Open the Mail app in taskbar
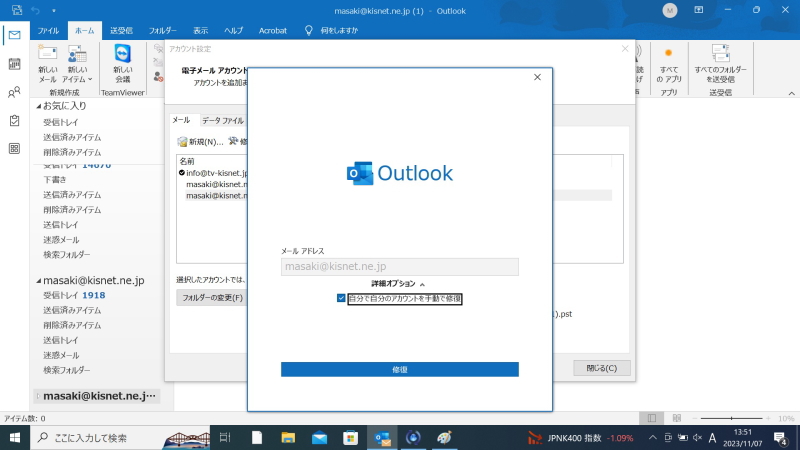This screenshot has width=800, height=450. tap(319, 438)
